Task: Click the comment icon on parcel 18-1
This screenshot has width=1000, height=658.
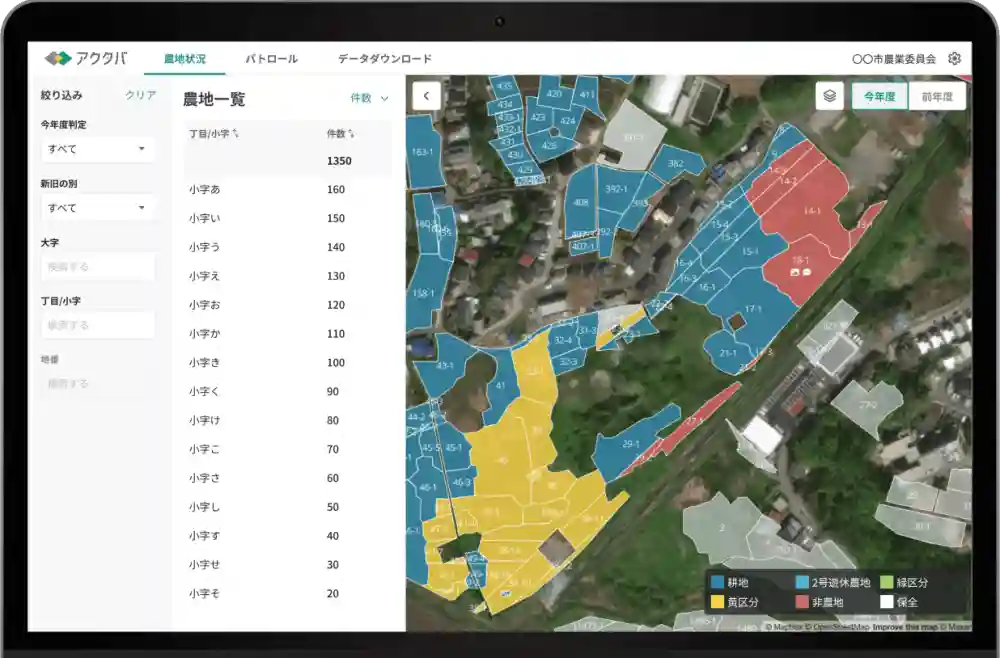Action: tap(807, 271)
